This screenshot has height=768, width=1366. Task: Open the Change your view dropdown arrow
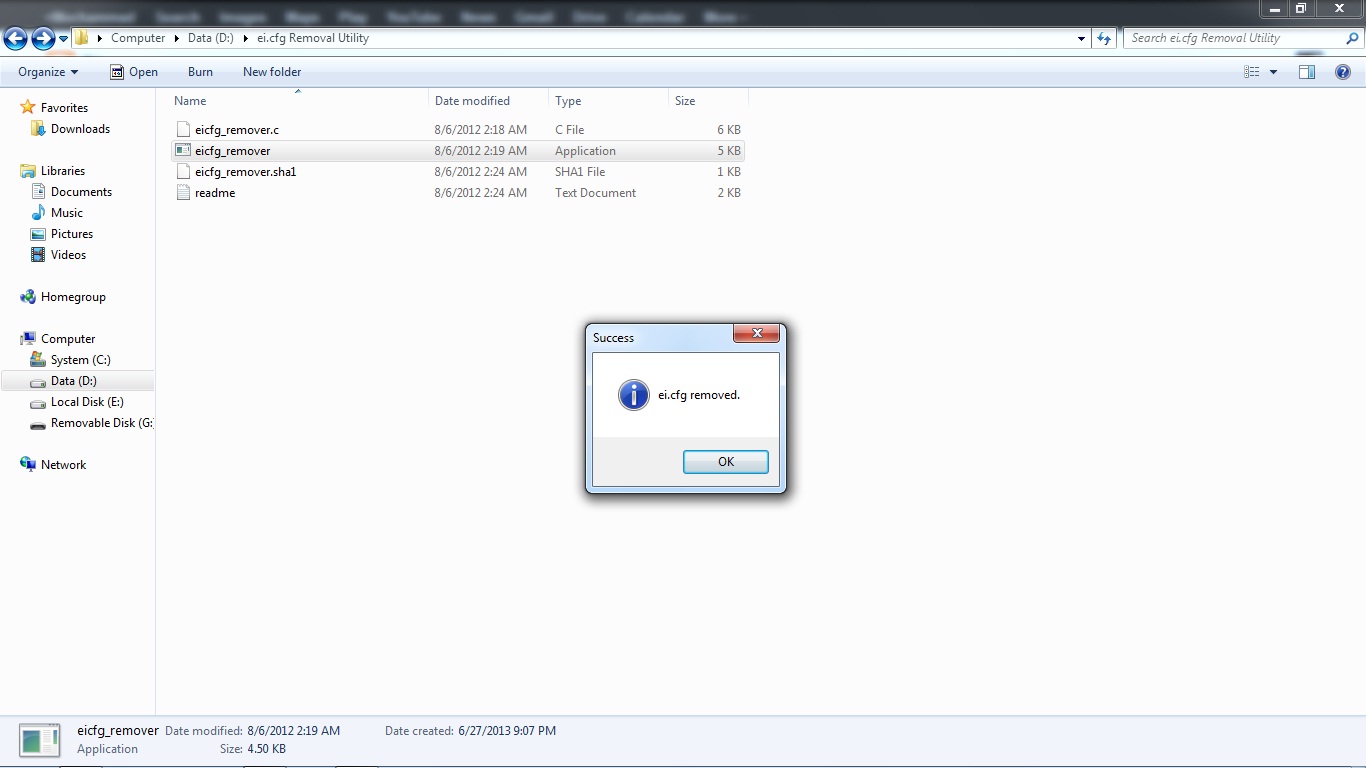tap(1272, 71)
